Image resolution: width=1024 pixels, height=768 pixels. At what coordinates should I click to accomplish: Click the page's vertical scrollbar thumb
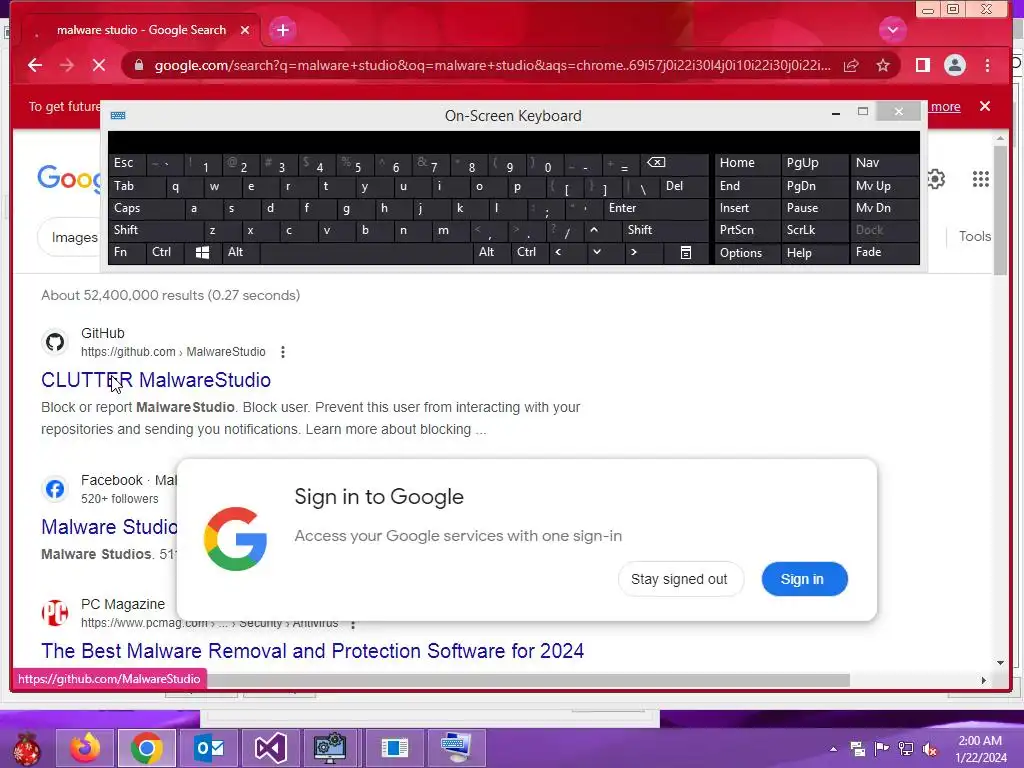pyautogui.click(x=1000, y=210)
